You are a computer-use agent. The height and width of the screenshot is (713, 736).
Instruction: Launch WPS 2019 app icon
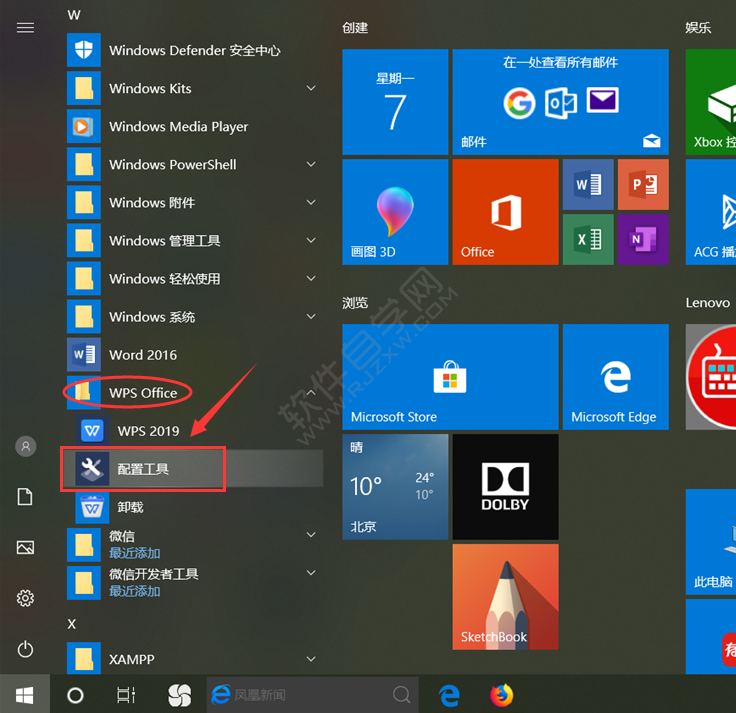tap(92, 430)
